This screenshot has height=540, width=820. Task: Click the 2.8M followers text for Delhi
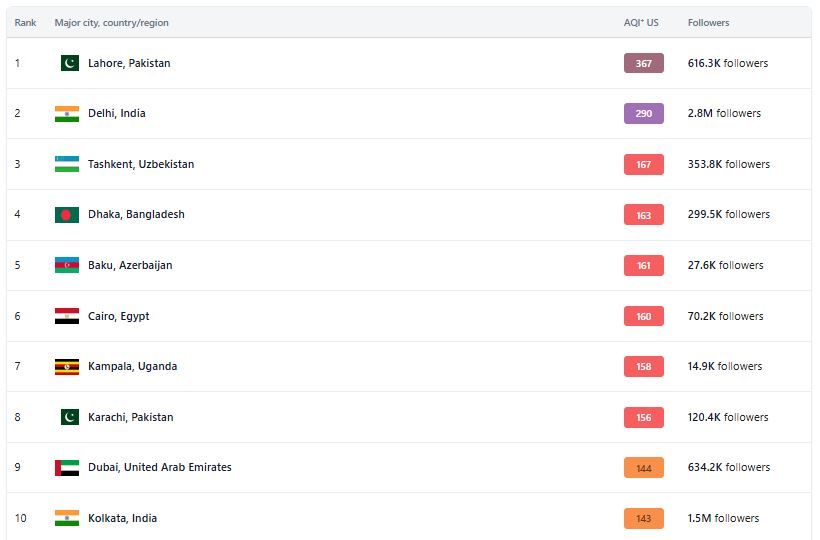tap(724, 114)
